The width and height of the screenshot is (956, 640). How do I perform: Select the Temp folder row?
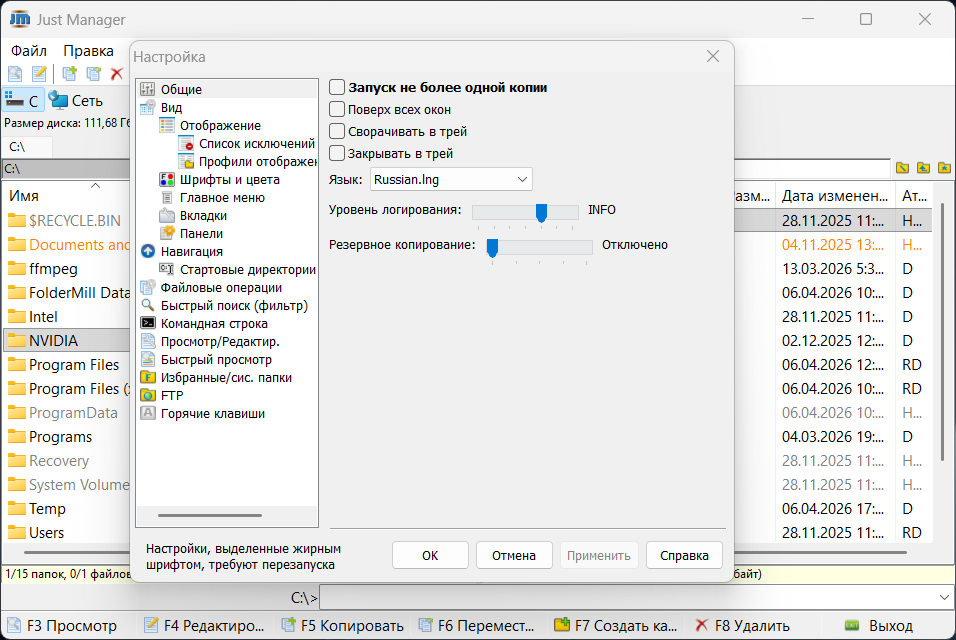click(66, 509)
